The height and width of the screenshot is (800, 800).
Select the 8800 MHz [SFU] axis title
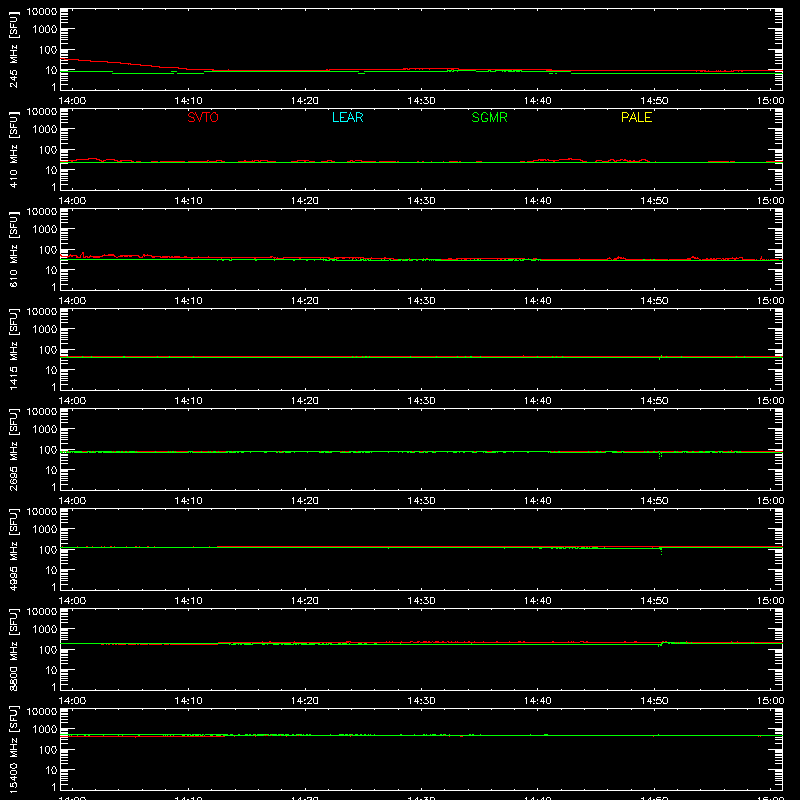pos(13,649)
